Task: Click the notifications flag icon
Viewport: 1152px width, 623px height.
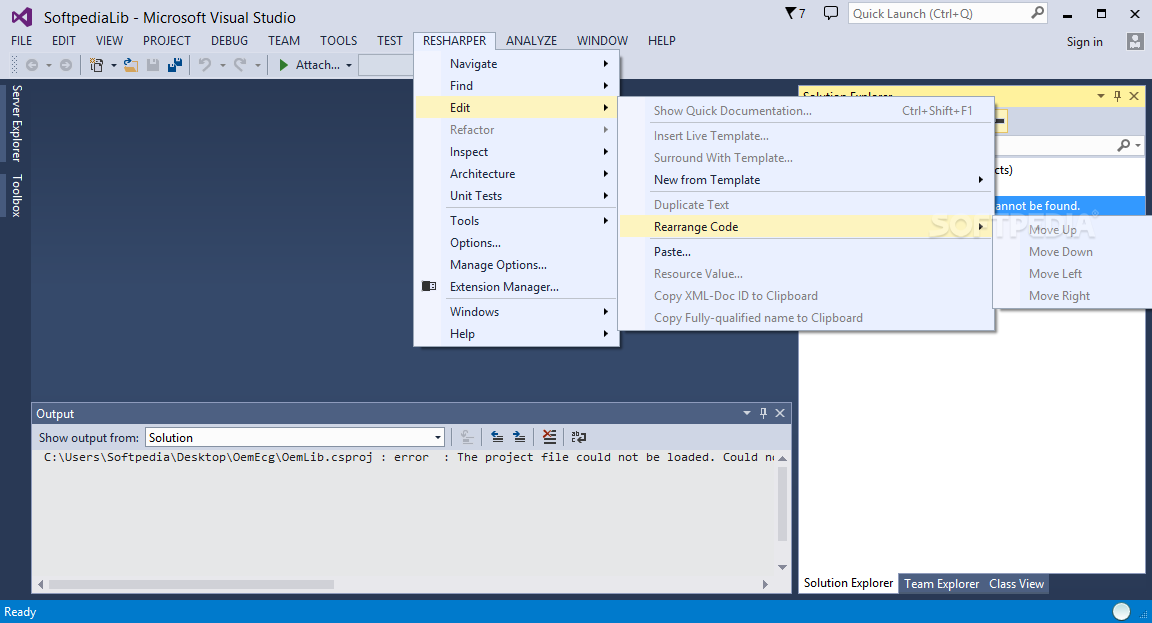Action: (795, 13)
